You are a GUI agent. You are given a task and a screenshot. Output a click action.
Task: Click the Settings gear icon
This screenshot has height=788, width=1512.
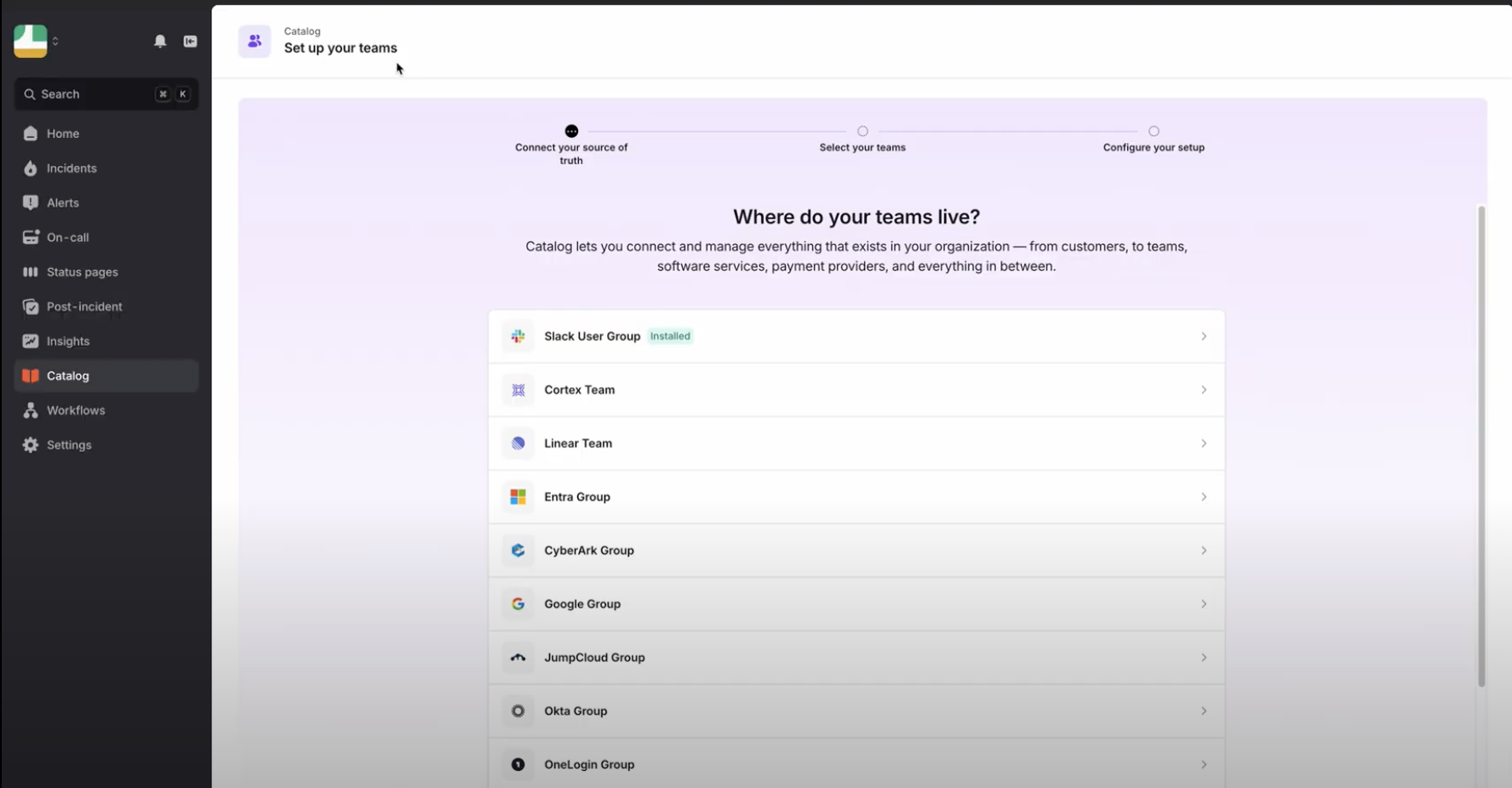pyautogui.click(x=31, y=445)
